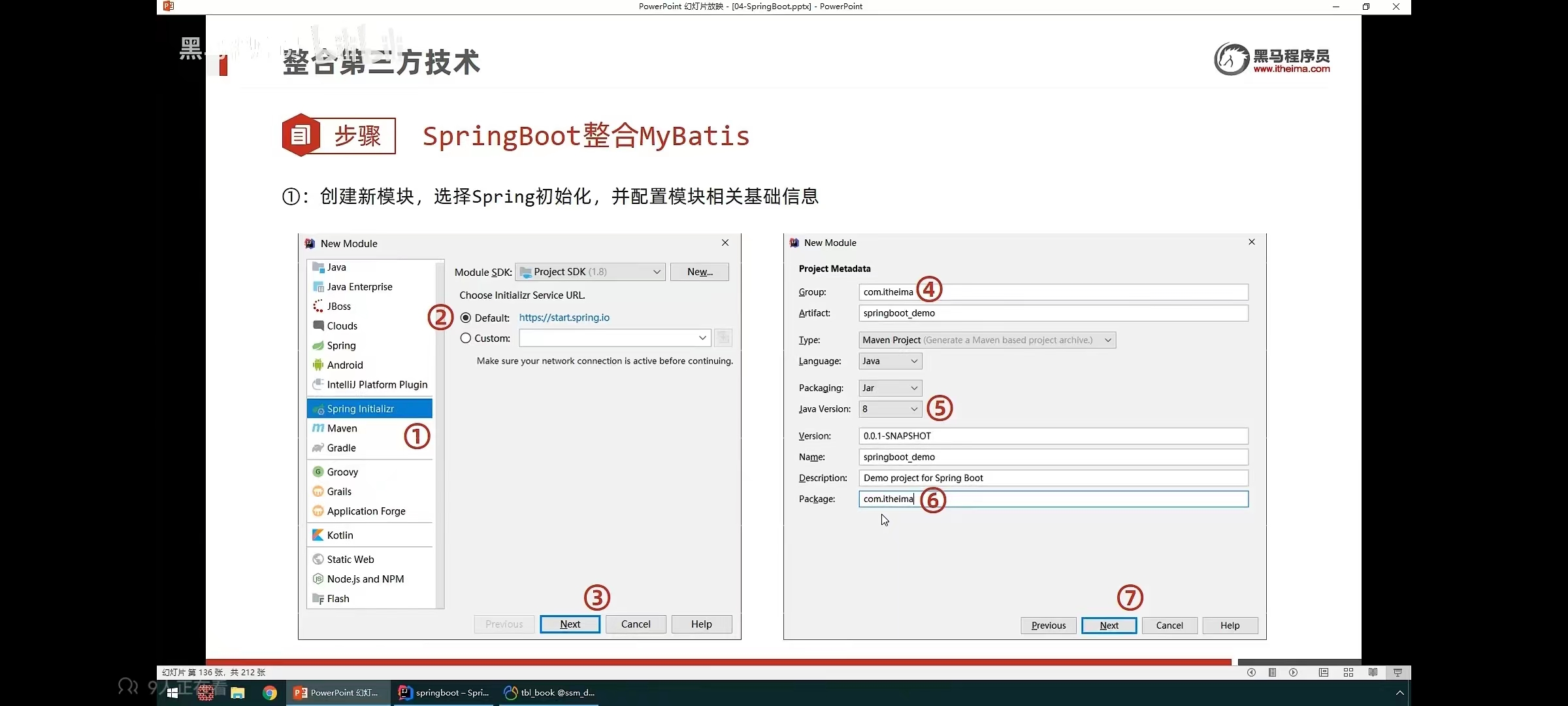The height and width of the screenshot is (706, 1568).
Task: Switch to springboot IntelliJ taskbar tab
Action: 444,693
